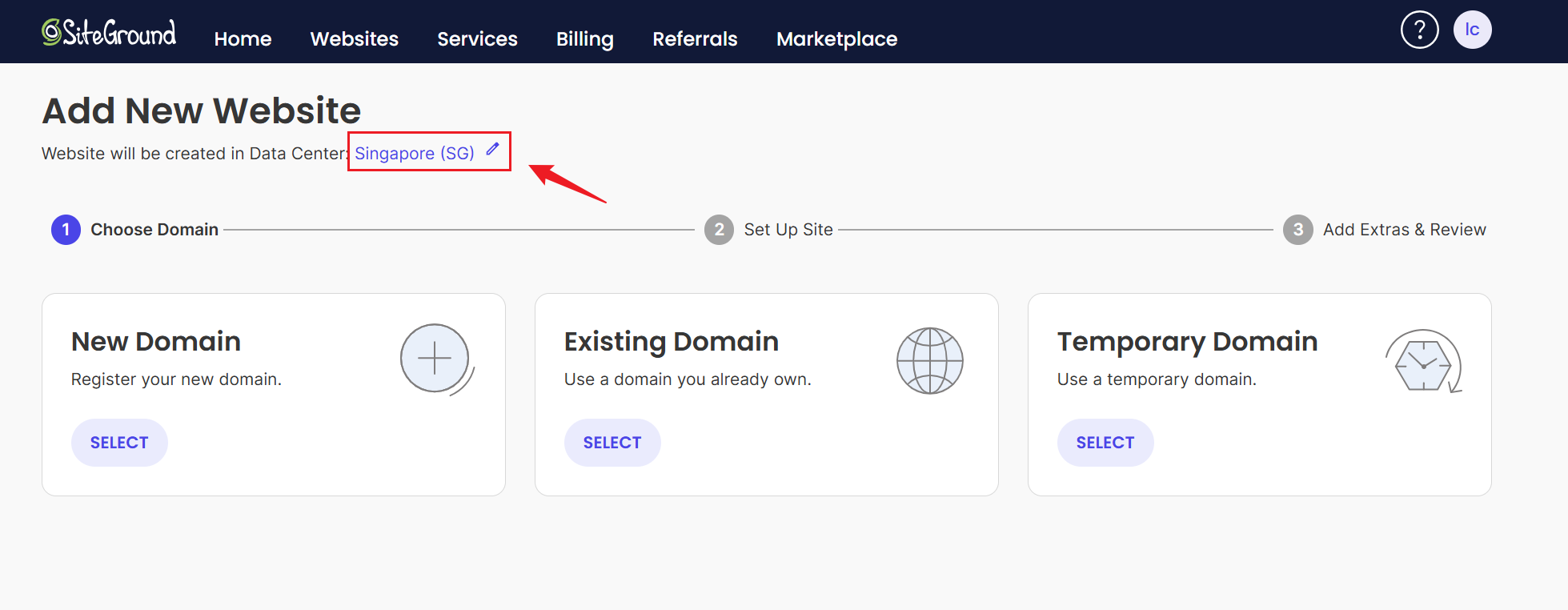
Task: Open the help question mark icon
Action: (x=1419, y=30)
